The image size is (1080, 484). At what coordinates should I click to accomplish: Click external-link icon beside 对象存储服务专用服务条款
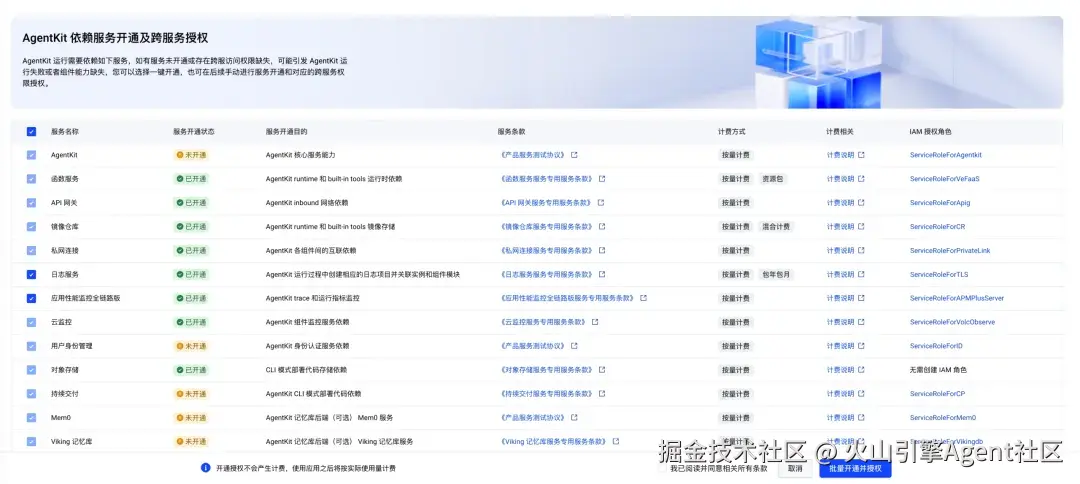coord(603,370)
